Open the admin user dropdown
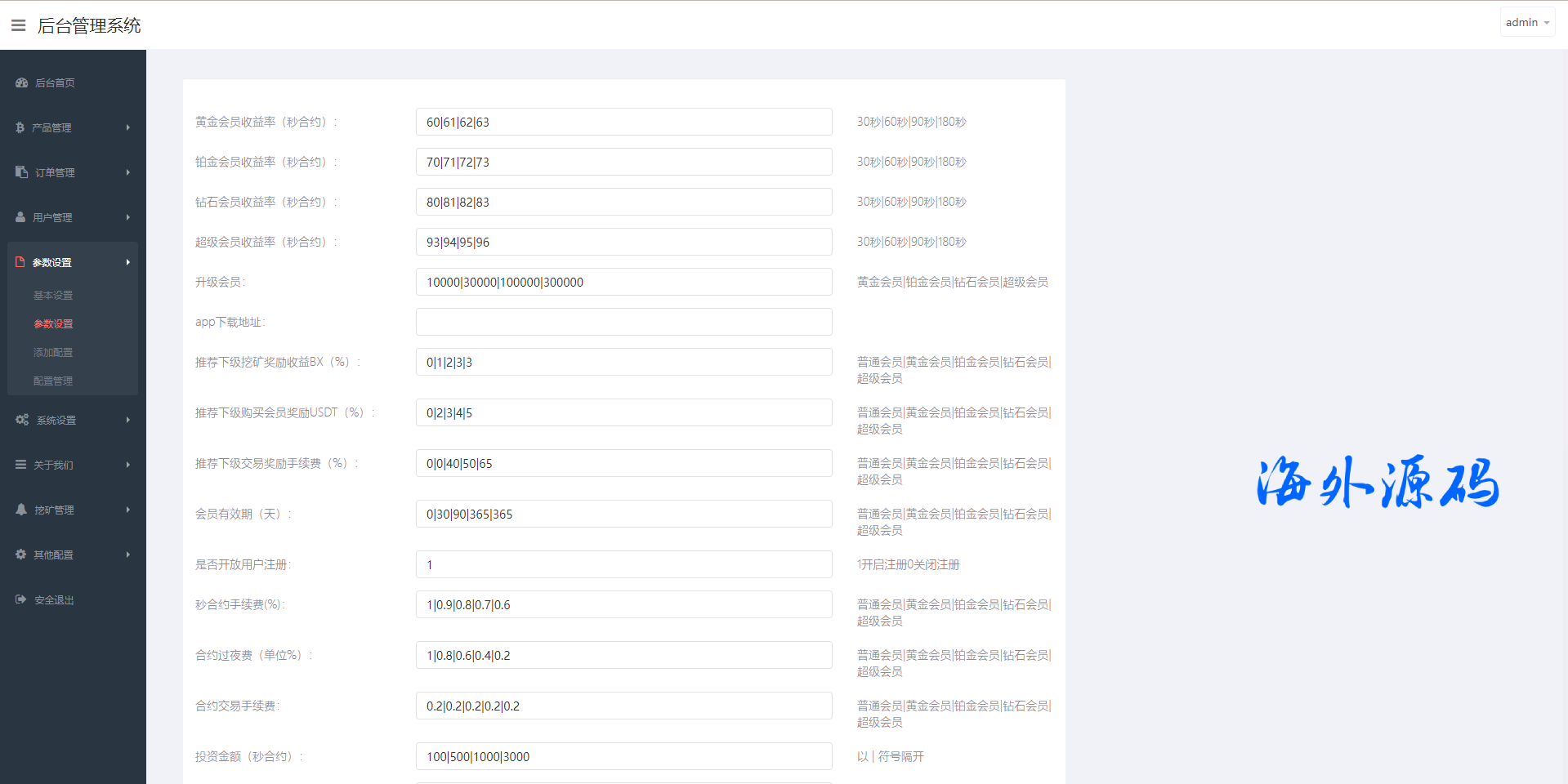Viewport: 1568px width, 784px height. [x=1526, y=23]
